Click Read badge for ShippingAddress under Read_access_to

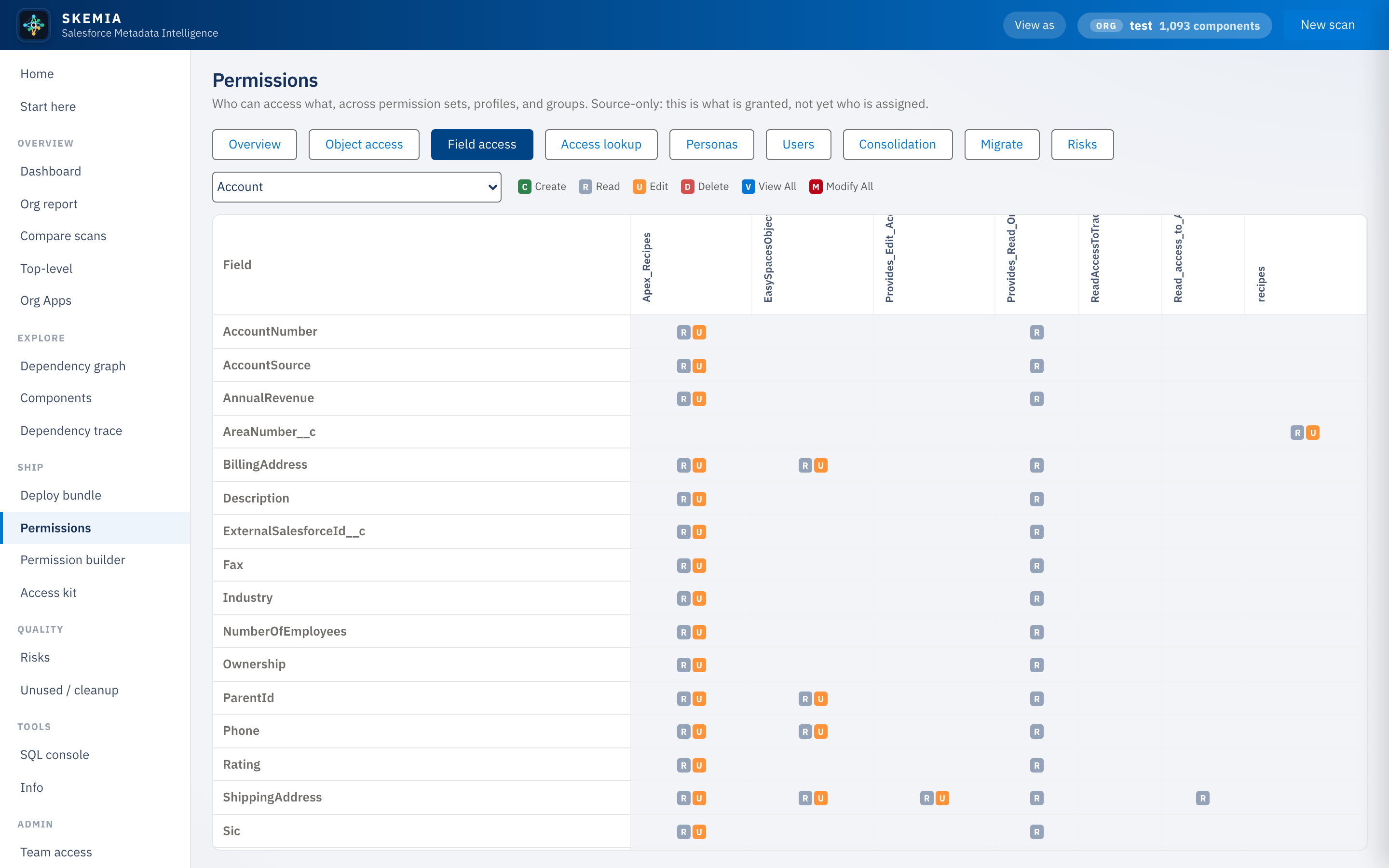click(1203, 799)
